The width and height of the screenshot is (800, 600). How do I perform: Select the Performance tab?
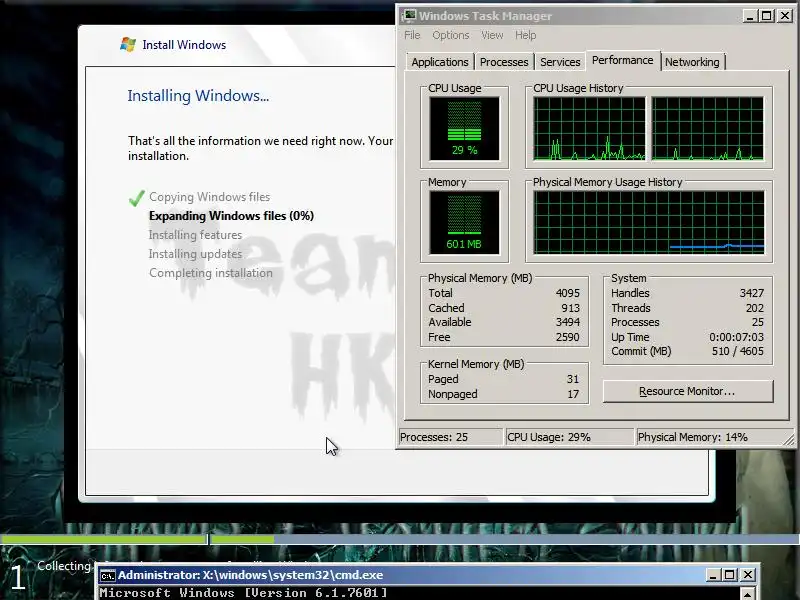[x=622, y=60]
